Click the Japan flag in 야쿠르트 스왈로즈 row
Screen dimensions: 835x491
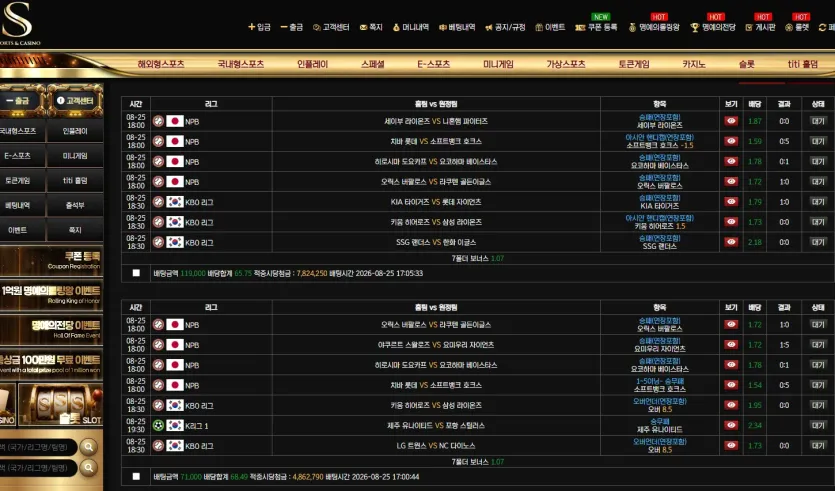tap(175, 345)
